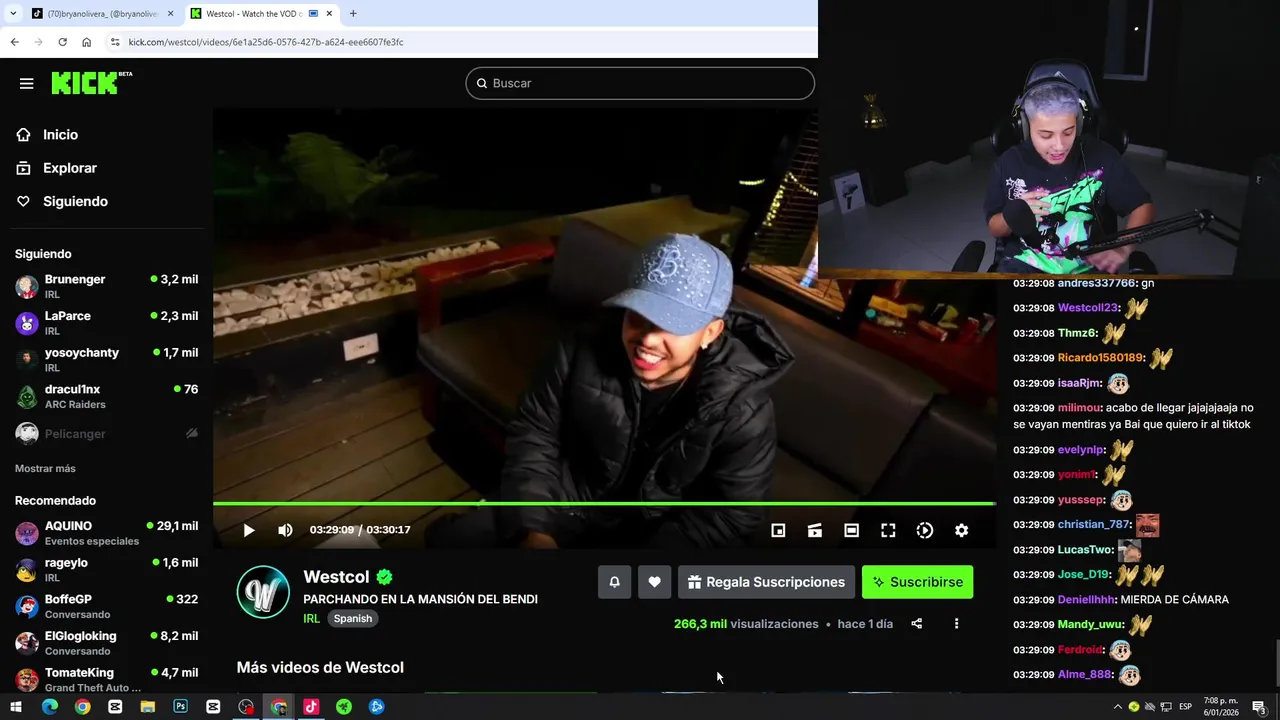Open Windows Start menu
The width and height of the screenshot is (1280, 720).
coord(16,707)
